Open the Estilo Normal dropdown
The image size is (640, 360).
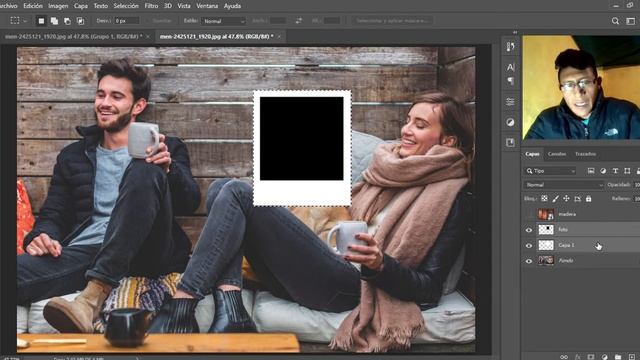[x=224, y=21]
